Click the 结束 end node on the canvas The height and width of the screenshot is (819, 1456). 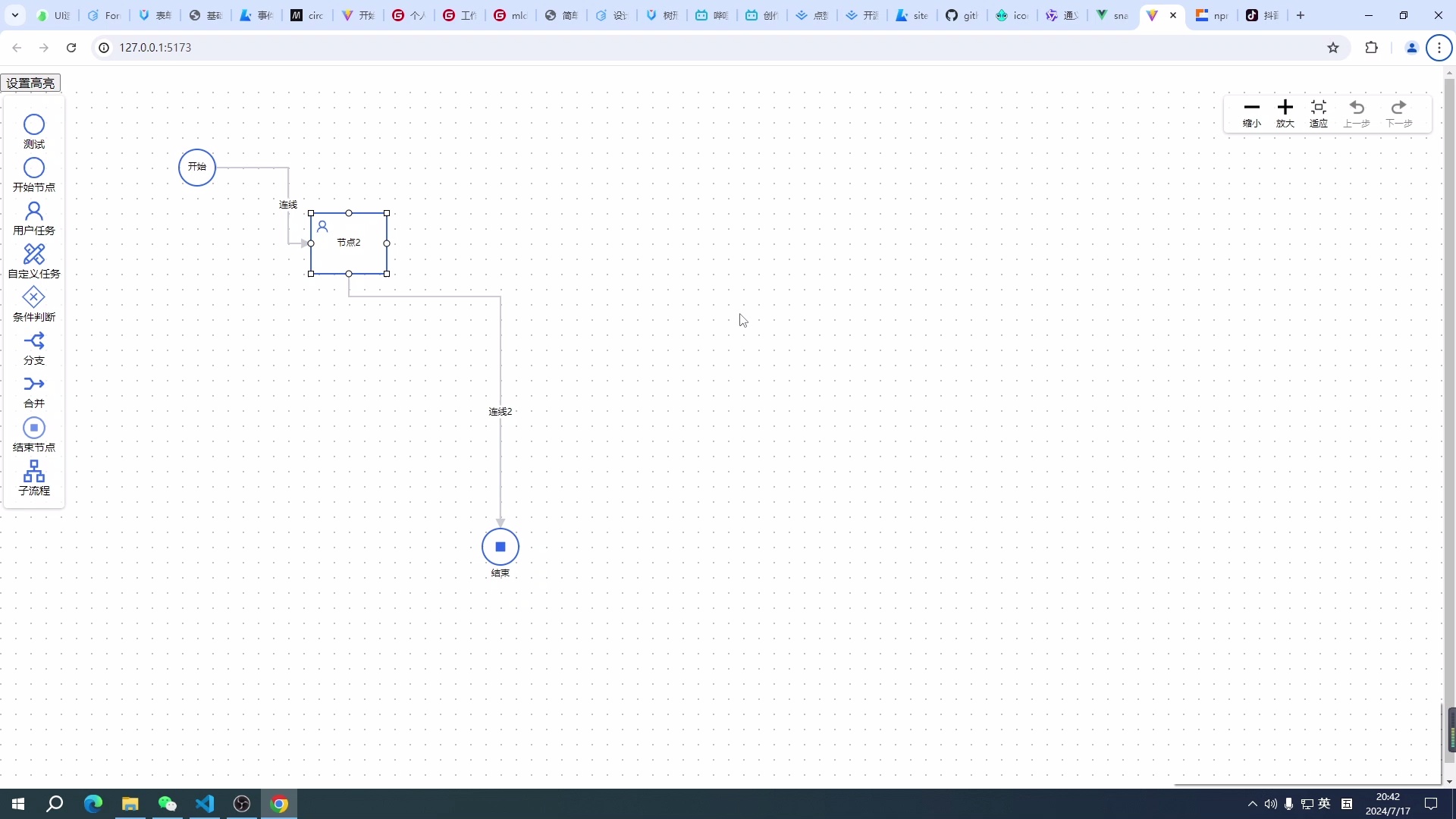click(500, 547)
